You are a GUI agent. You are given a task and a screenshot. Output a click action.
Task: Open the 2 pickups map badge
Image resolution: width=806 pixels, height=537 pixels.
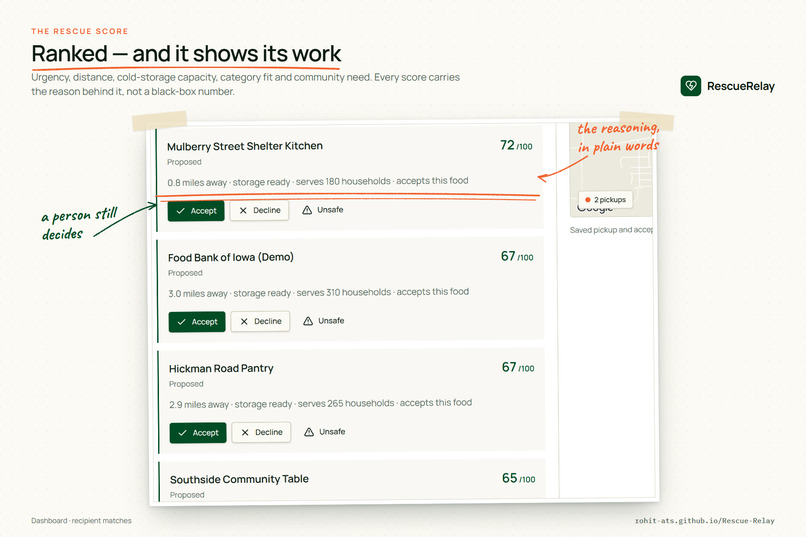pos(606,199)
